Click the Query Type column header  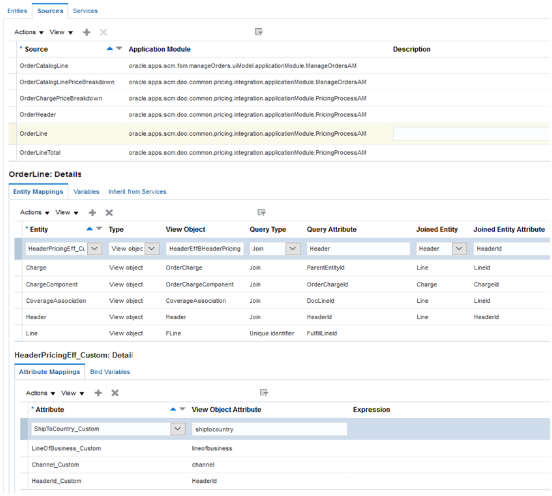[x=268, y=230]
